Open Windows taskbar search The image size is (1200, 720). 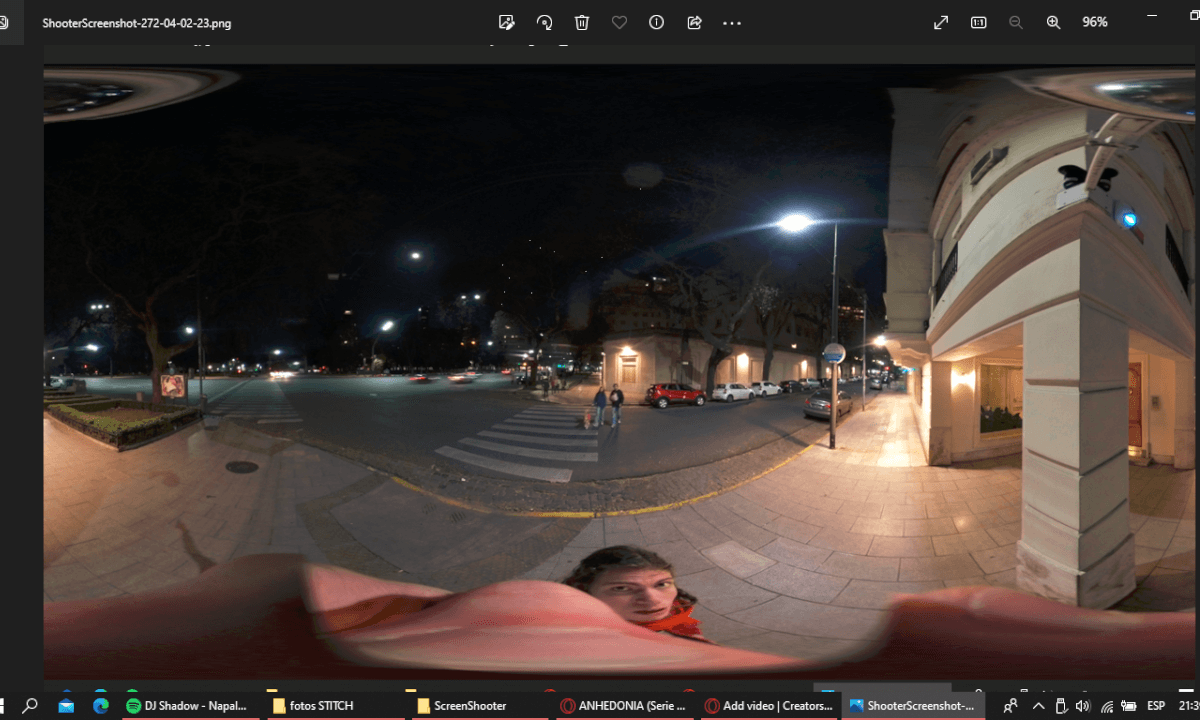pyautogui.click(x=30, y=706)
